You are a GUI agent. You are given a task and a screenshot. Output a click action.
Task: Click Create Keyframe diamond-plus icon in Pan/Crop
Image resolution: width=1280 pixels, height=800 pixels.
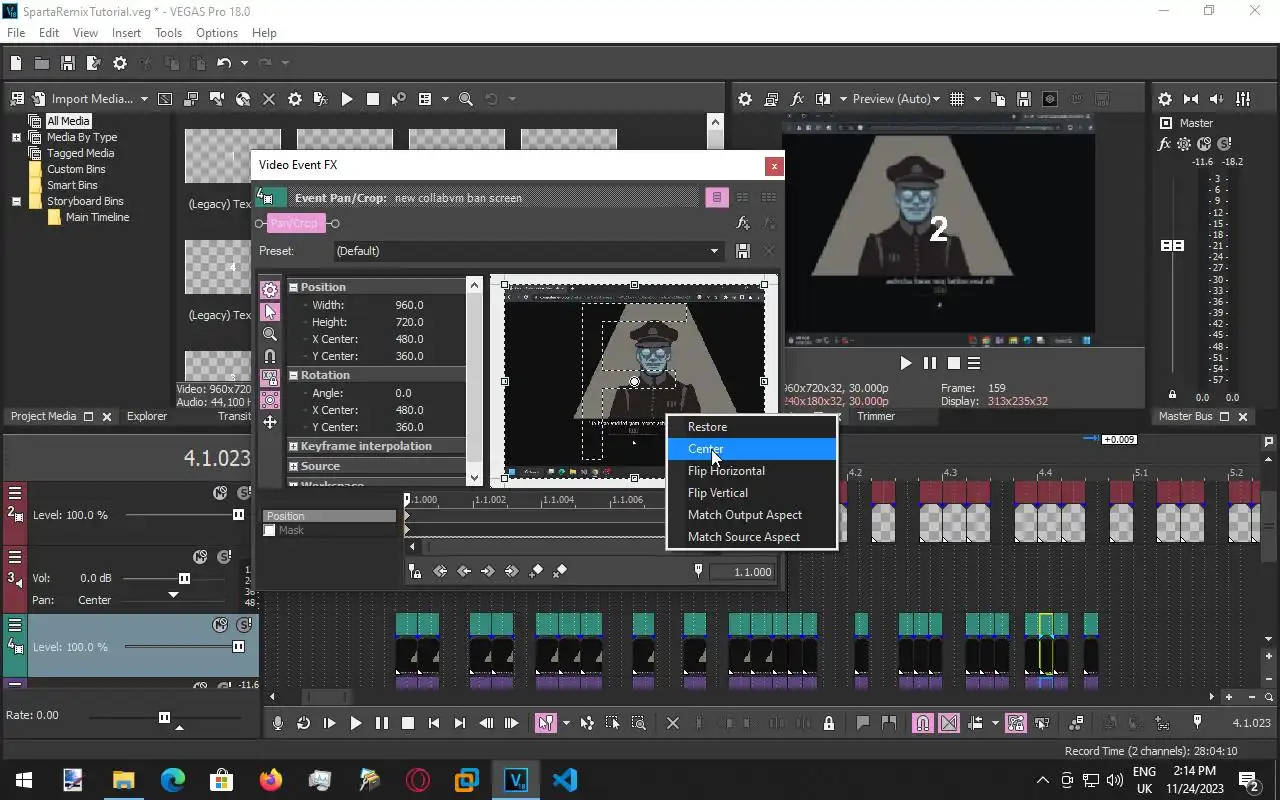coord(536,571)
